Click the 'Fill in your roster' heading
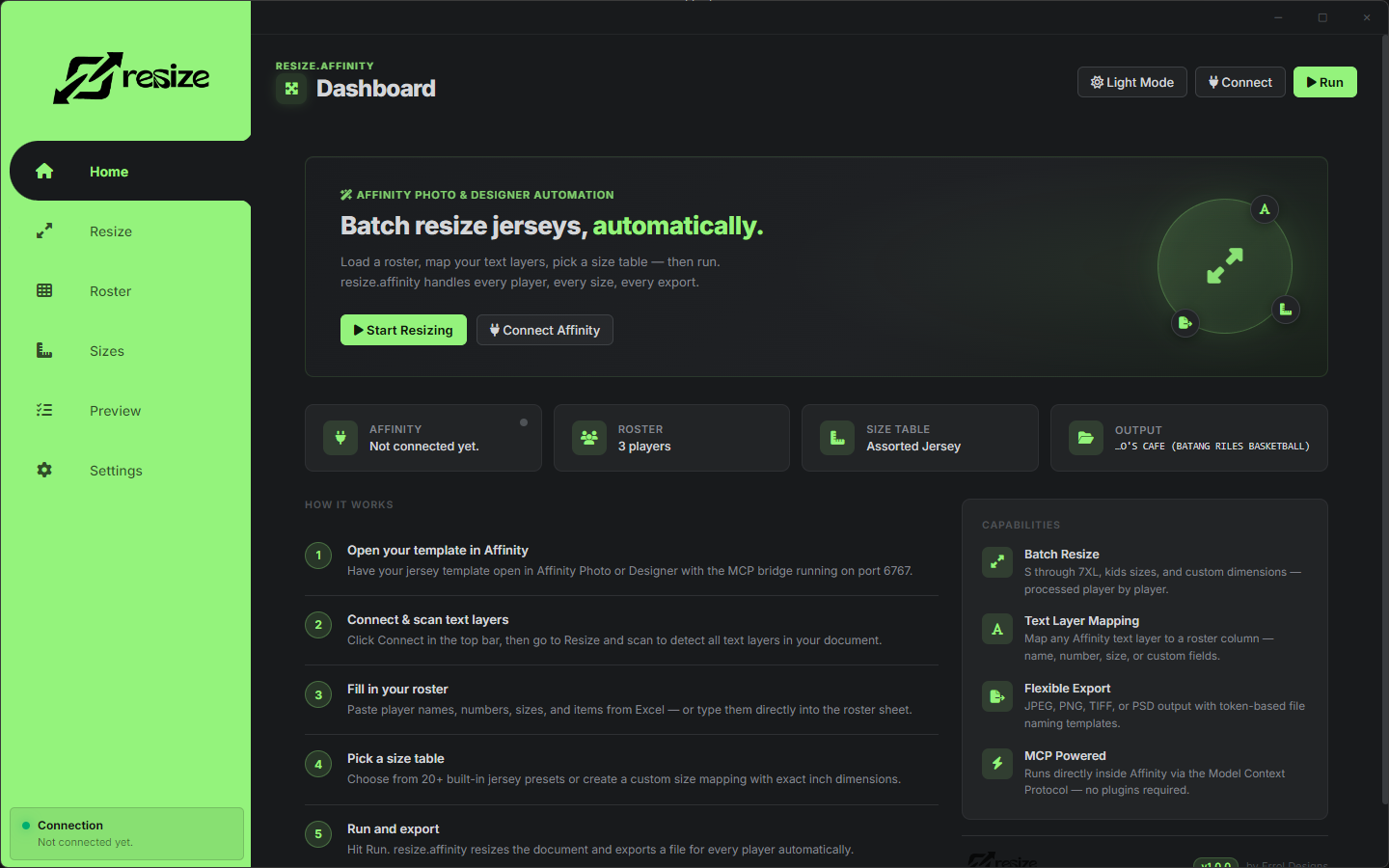 [x=397, y=689]
